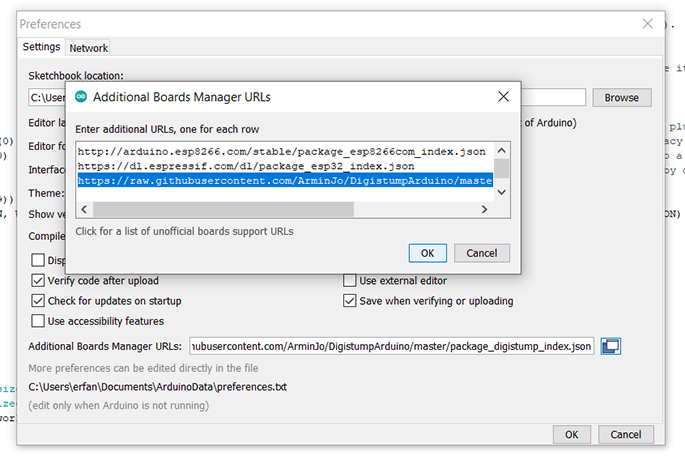This screenshot has width=685, height=456.
Task: Confirm the URLs dialog with OK
Action: [427, 253]
